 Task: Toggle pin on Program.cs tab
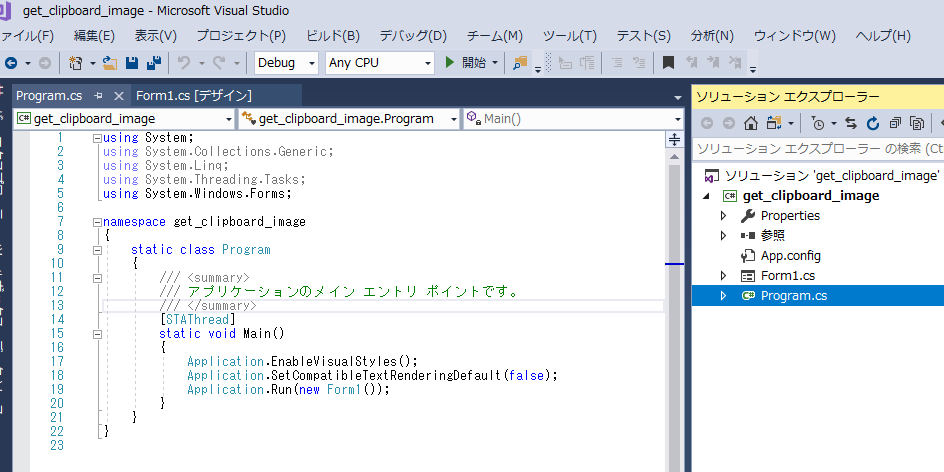[x=98, y=96]
